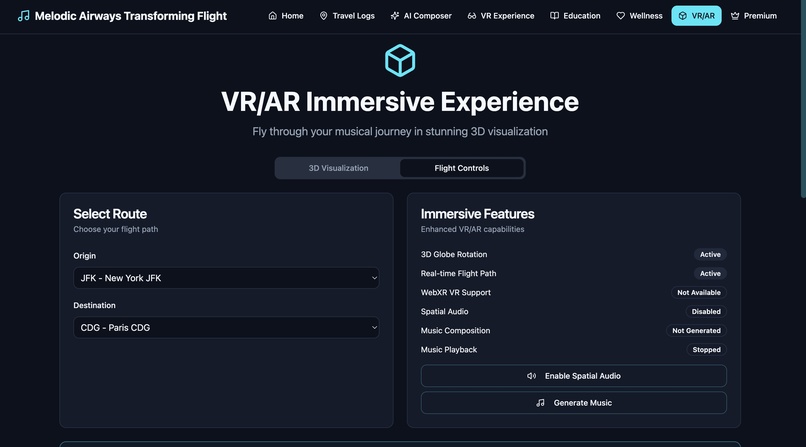
Task: Click the Immersive Features heading
Action: point(478,214)
